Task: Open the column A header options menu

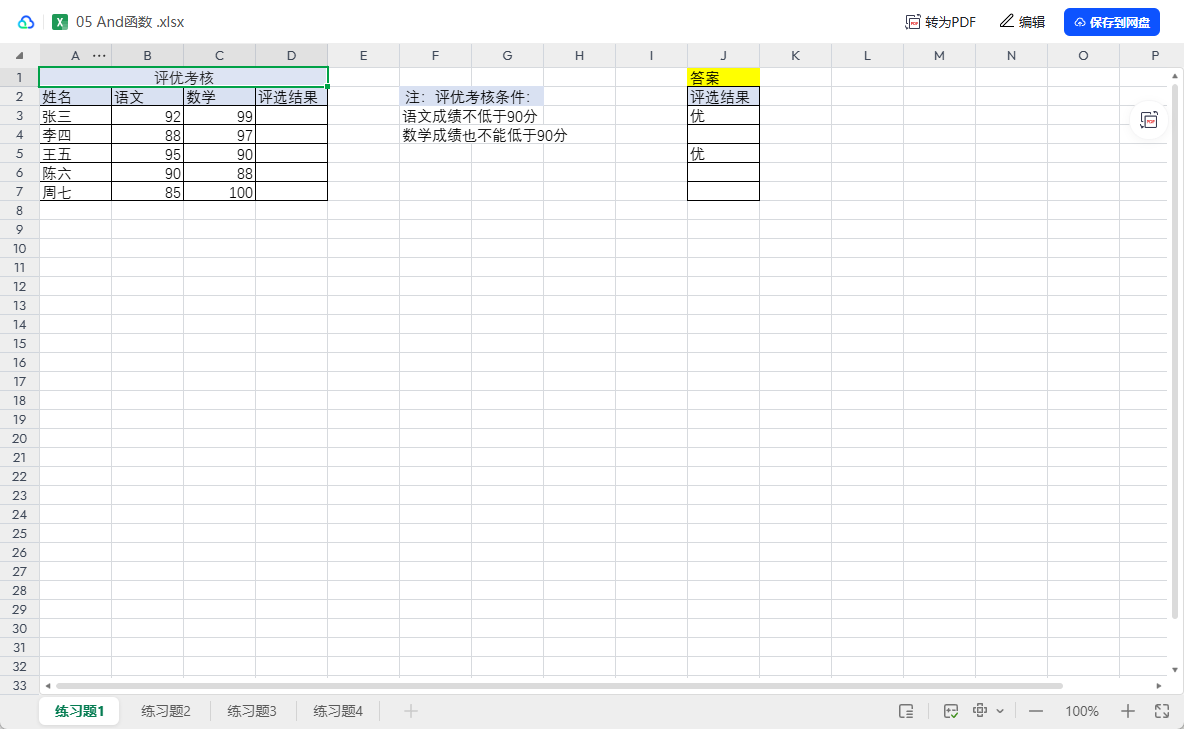Action: [x=98, y=55]
